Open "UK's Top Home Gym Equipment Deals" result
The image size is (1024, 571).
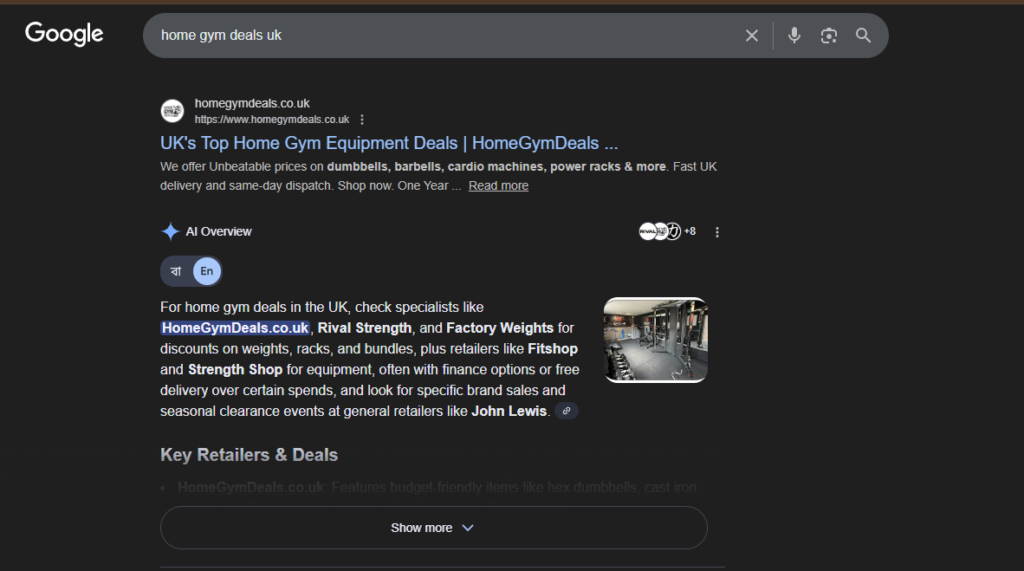389,143
